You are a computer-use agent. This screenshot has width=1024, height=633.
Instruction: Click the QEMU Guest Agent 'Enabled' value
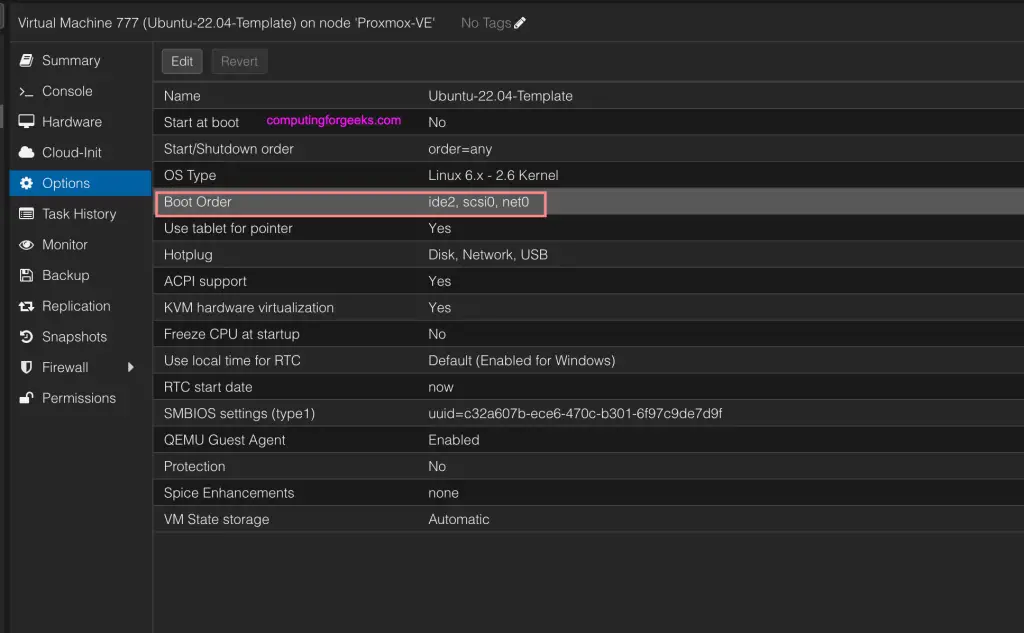[454, 440]
